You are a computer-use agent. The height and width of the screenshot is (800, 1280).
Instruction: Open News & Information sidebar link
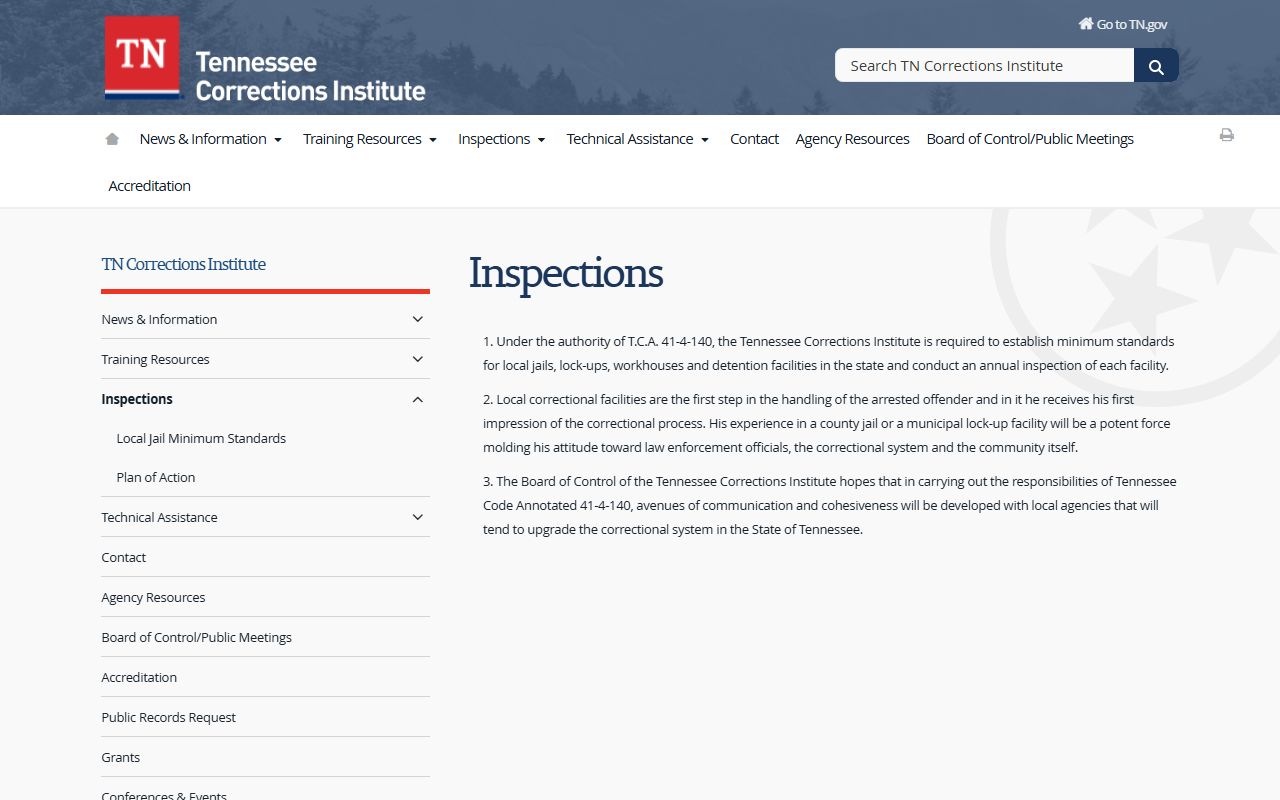[x=159, y=319]
